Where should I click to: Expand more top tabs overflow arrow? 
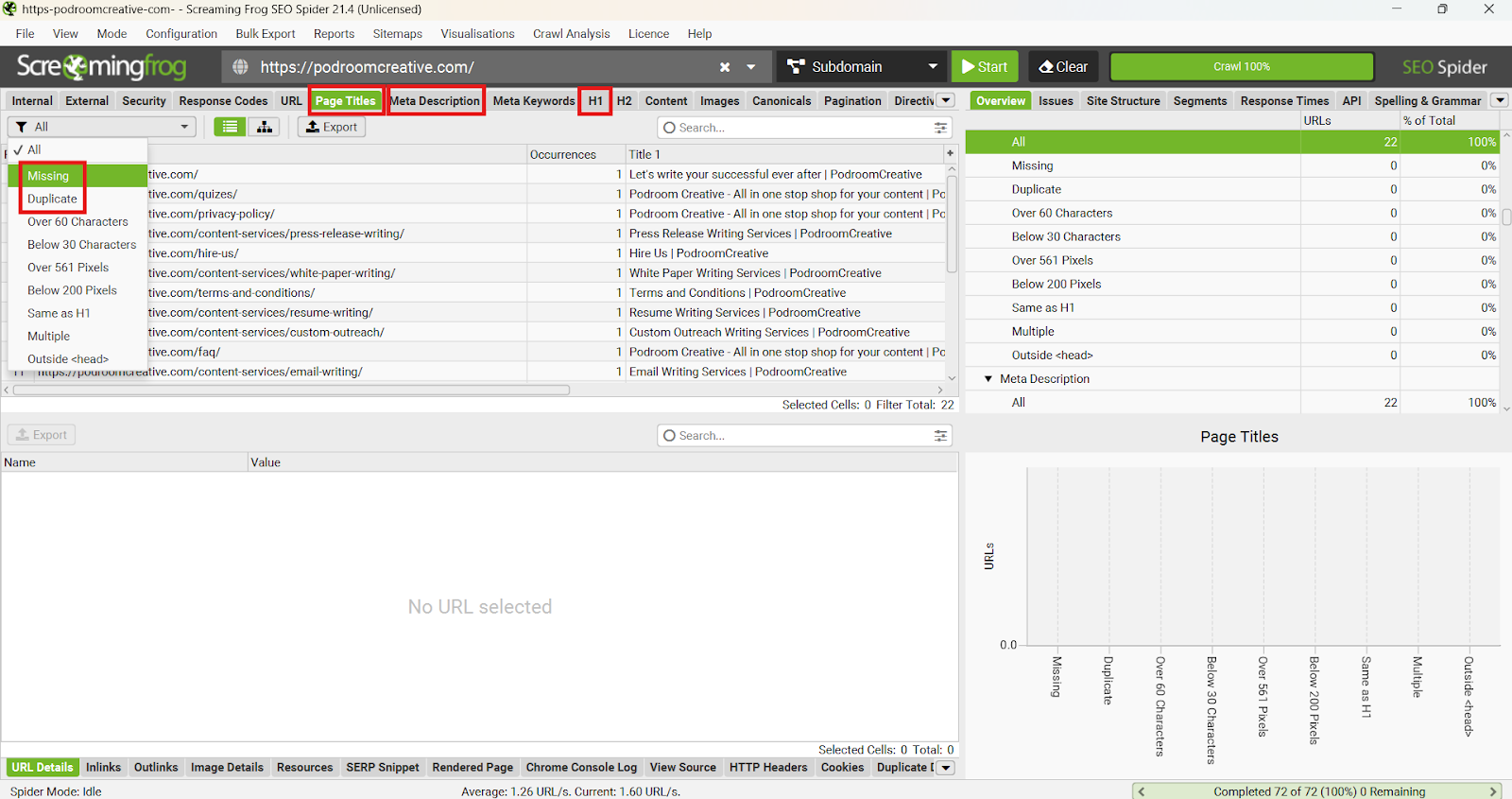946,100
